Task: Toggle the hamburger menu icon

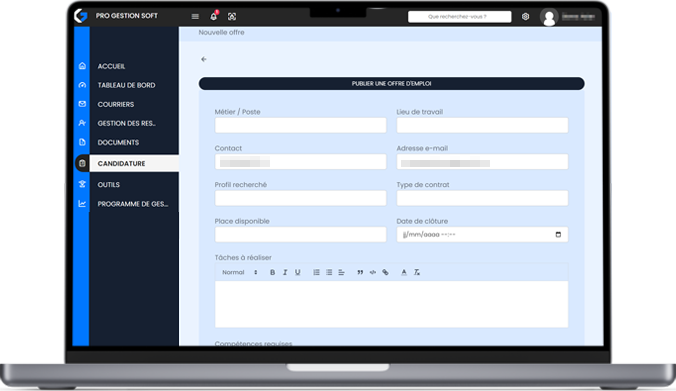Action: click(195, 16)
